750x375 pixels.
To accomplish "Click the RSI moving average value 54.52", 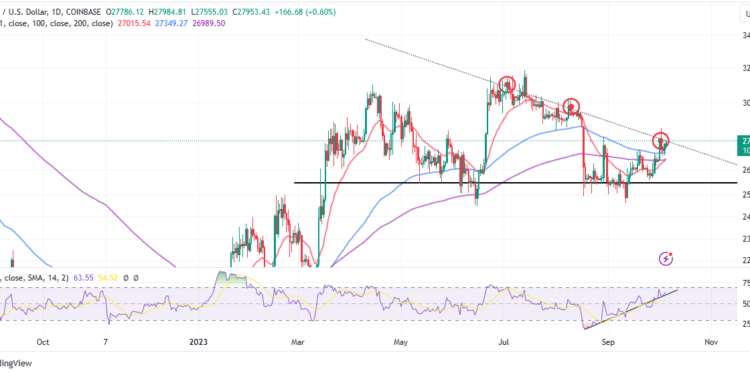I will tap(107, 277).
